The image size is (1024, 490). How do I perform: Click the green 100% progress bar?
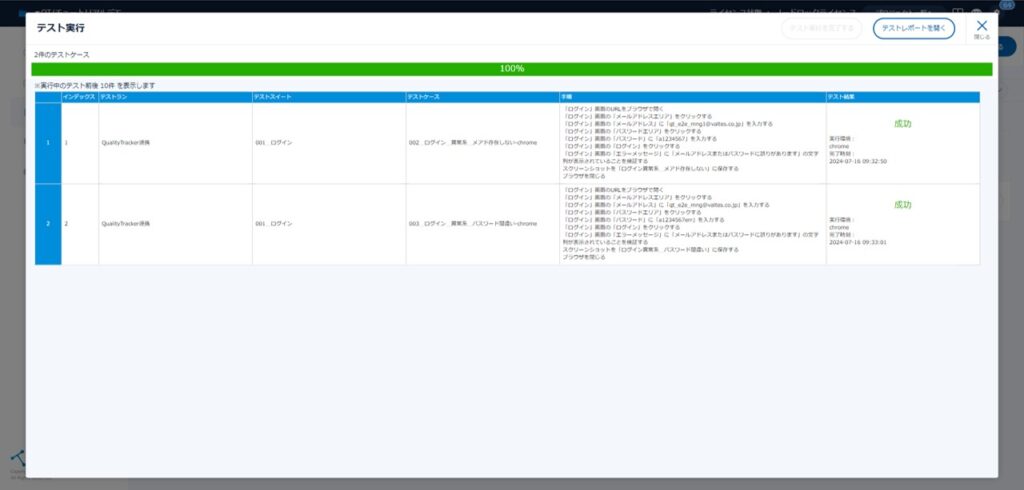[511, 69]
